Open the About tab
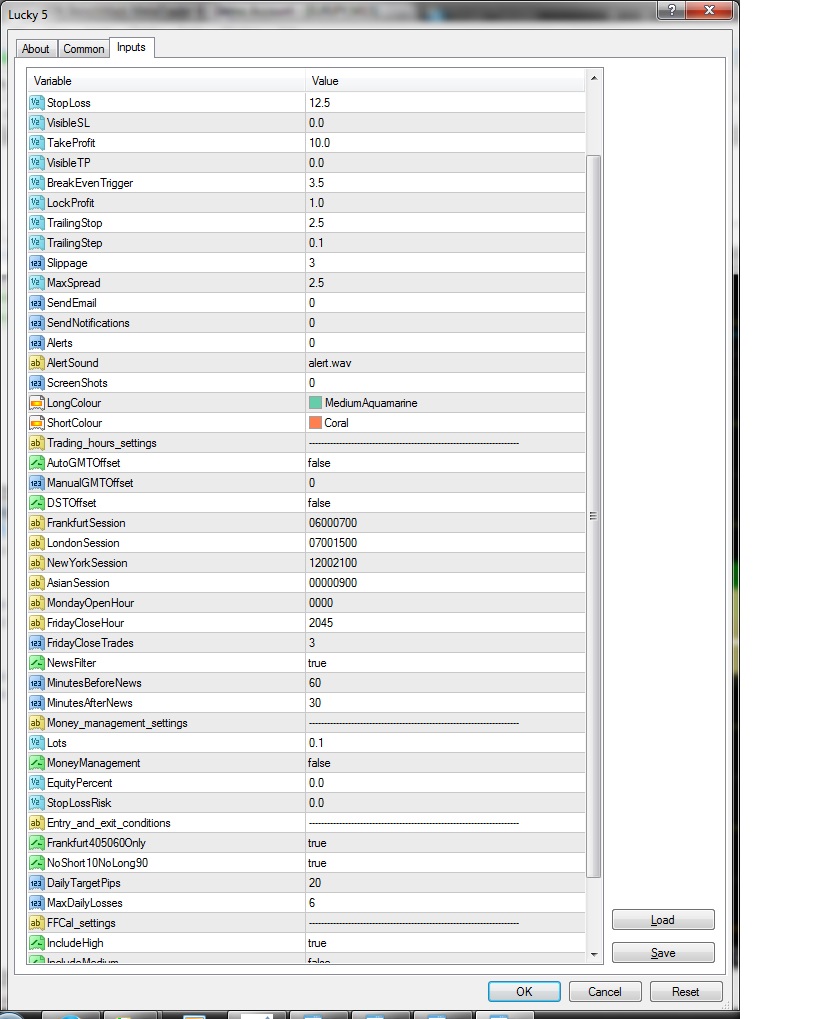Screen dimensions: 840x1019 pos(36,49)
